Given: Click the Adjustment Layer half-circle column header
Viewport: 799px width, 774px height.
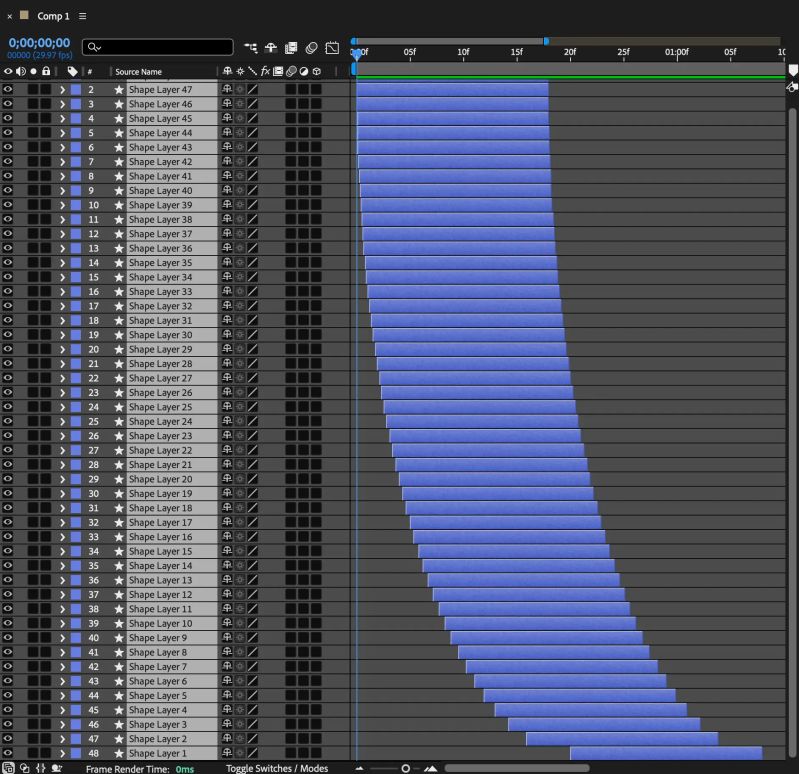Looking at the screenshot, I should (x=304, y=71).
